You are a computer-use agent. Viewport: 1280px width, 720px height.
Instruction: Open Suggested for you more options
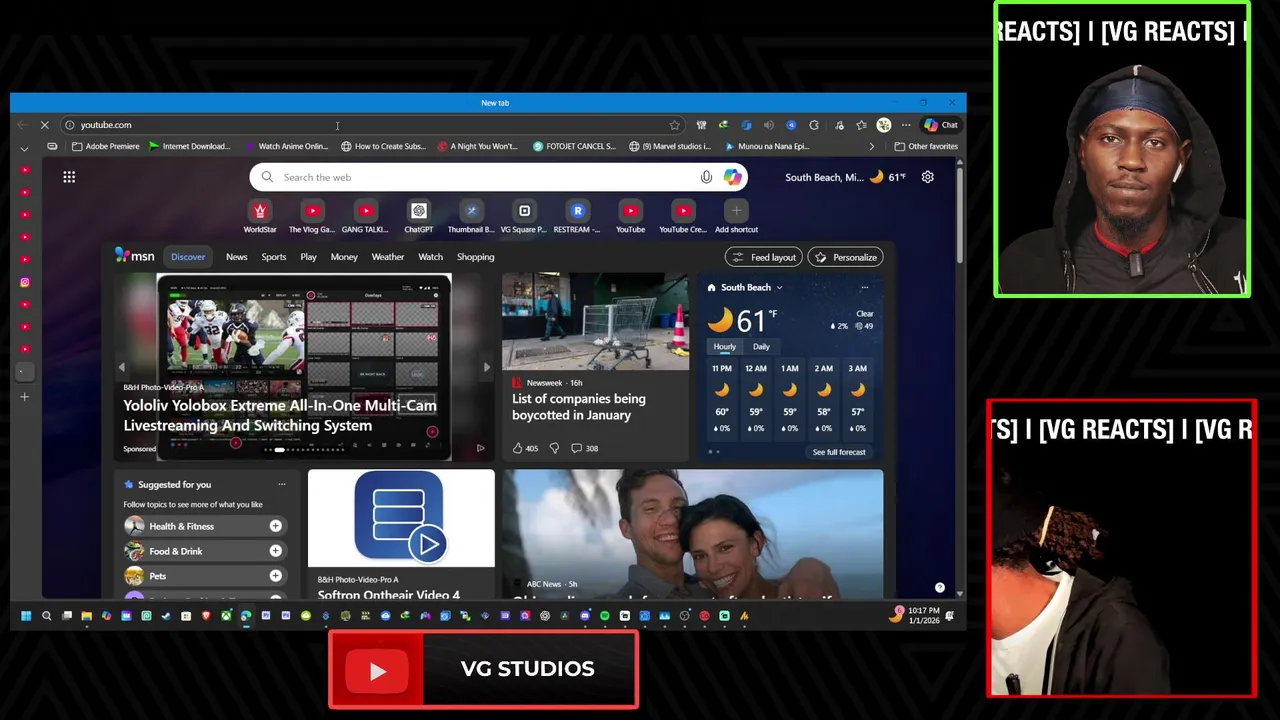(282, 484)
